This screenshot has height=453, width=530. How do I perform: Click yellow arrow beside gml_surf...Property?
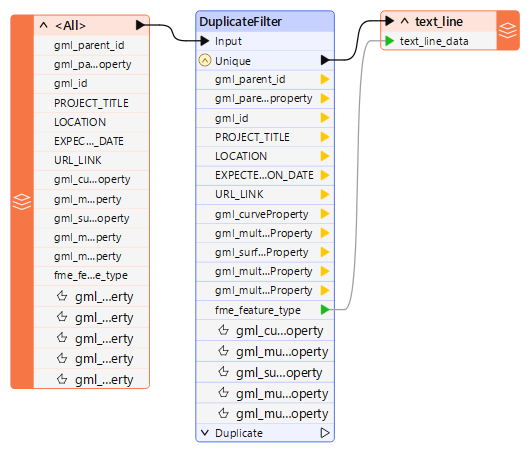click(x=325, y=252)
